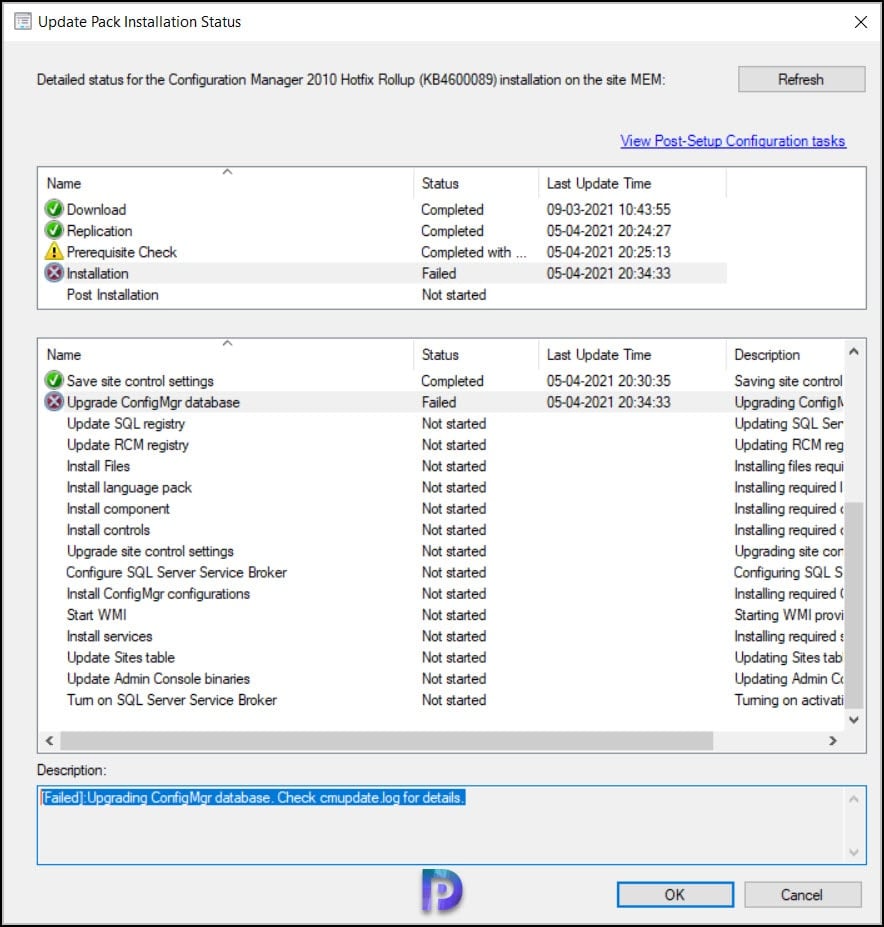The image size is (884, 927).
Task: Select the Turn on SQL Server Service Broker row
Action: [442, 700]
